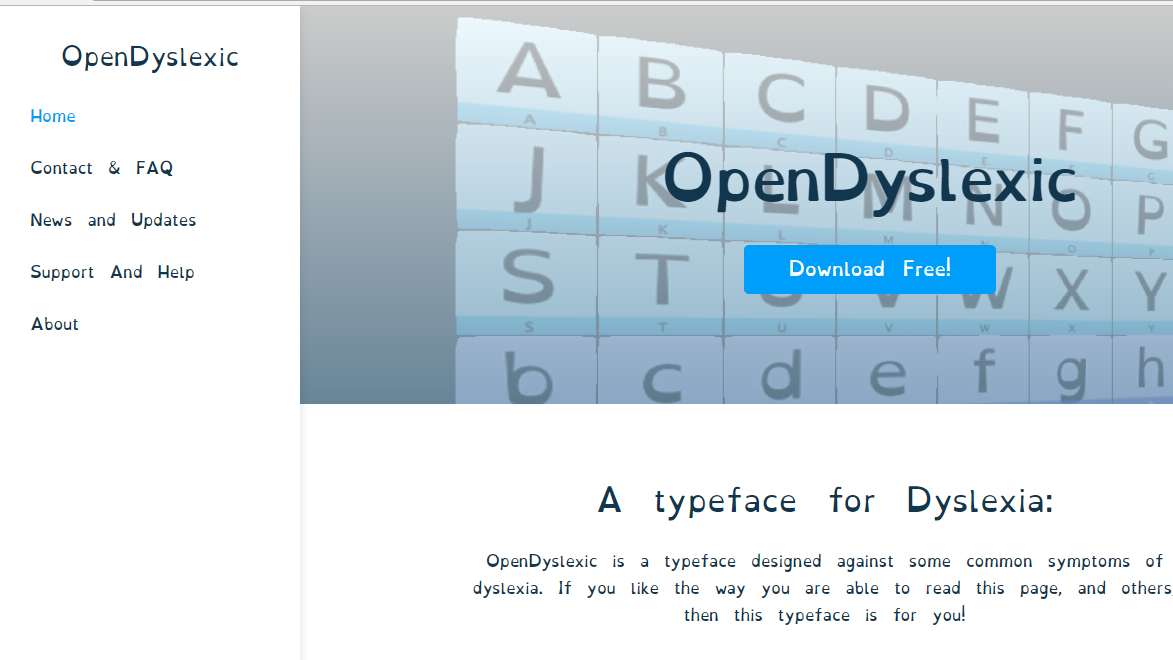Click the lowercase e tile in hero image
Screen dimensions: 1173x660
pyautogui.click(x=885, y=375)
